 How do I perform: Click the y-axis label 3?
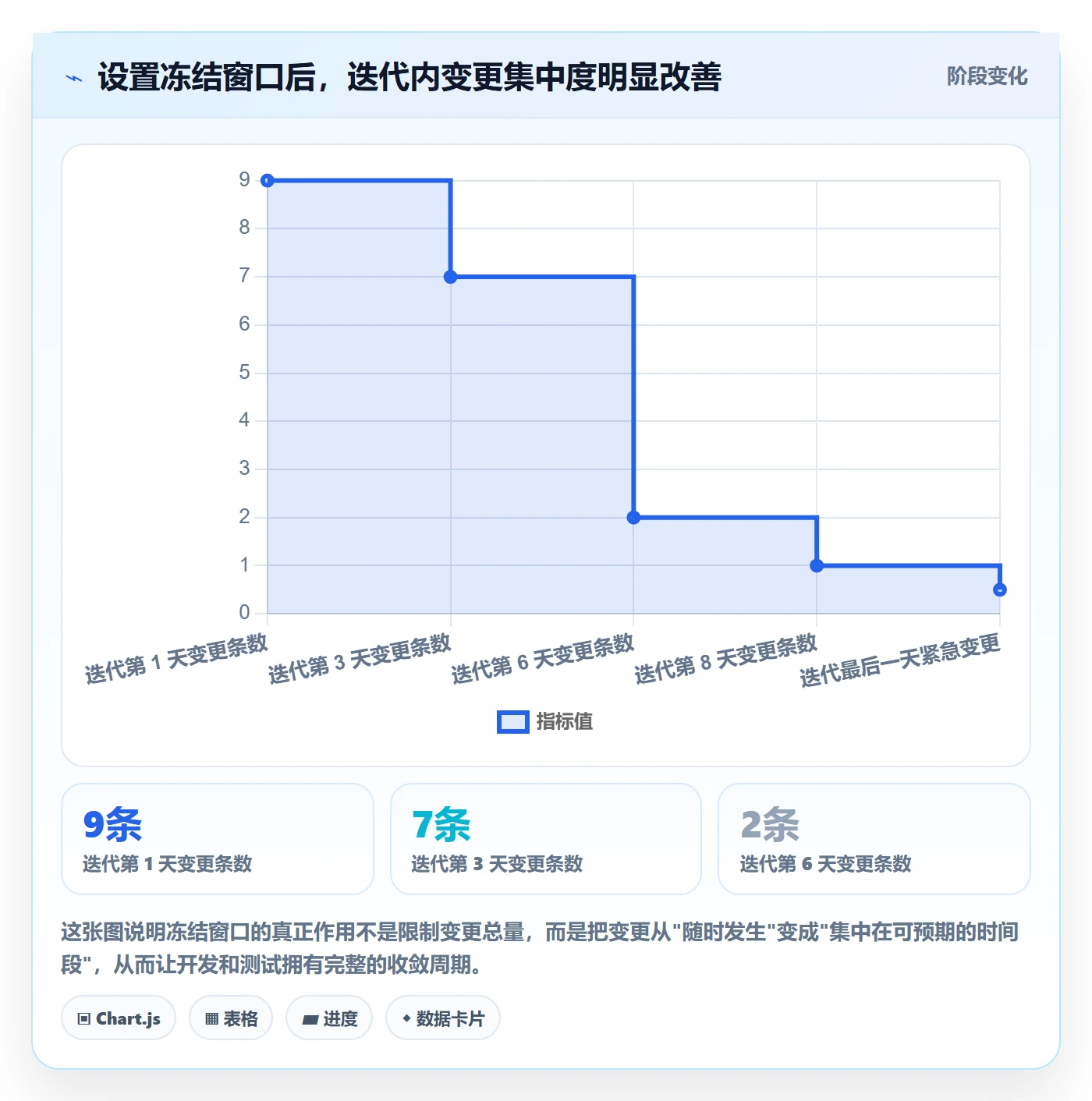(245, 469)
